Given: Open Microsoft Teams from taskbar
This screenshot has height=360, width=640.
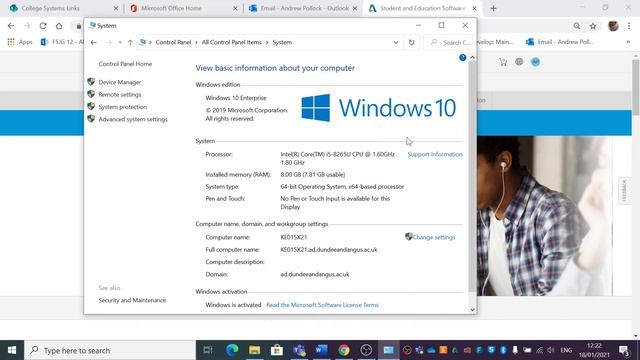Looking at the screenshot, I should [x=299, y=350].
